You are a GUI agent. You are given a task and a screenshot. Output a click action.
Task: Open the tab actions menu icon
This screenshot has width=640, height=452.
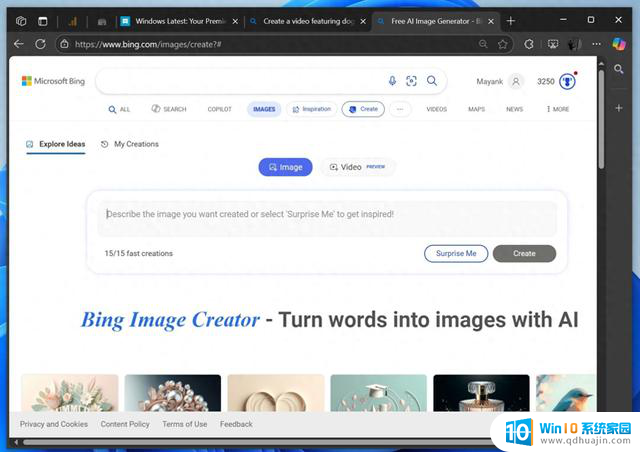click(x=42, y=21)
